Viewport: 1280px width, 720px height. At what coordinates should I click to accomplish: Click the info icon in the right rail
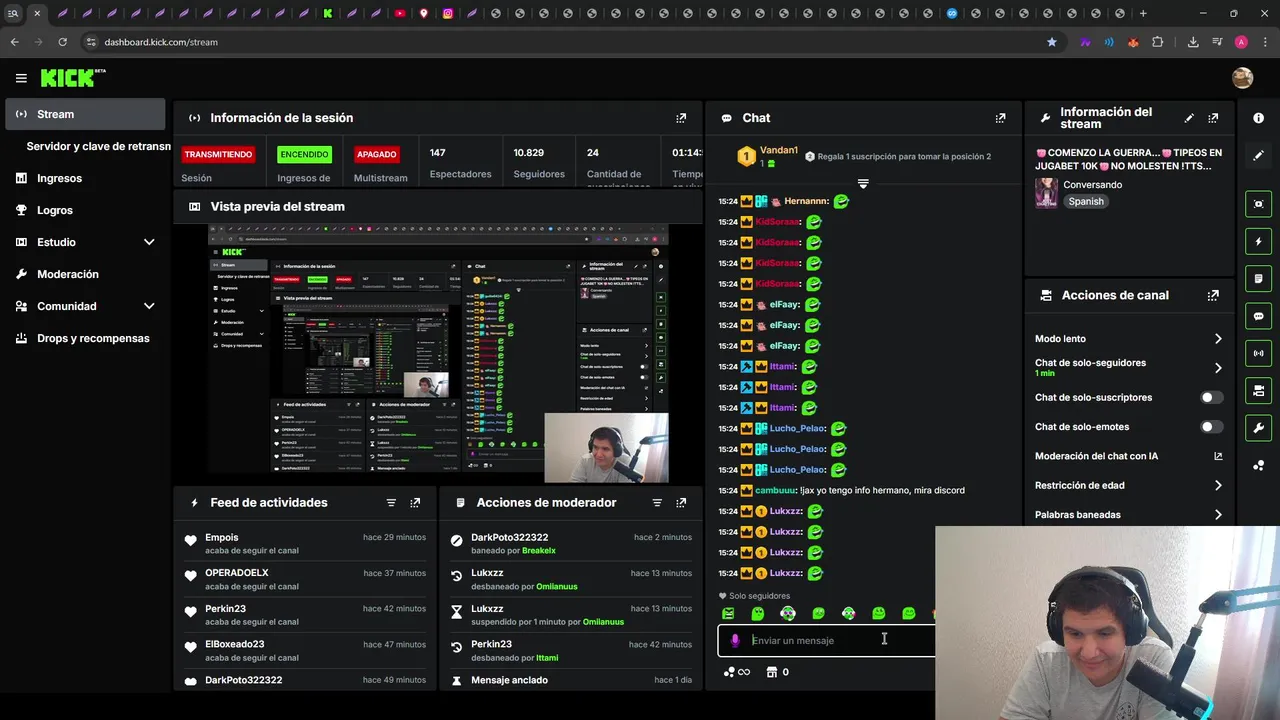pos(1258,118)
